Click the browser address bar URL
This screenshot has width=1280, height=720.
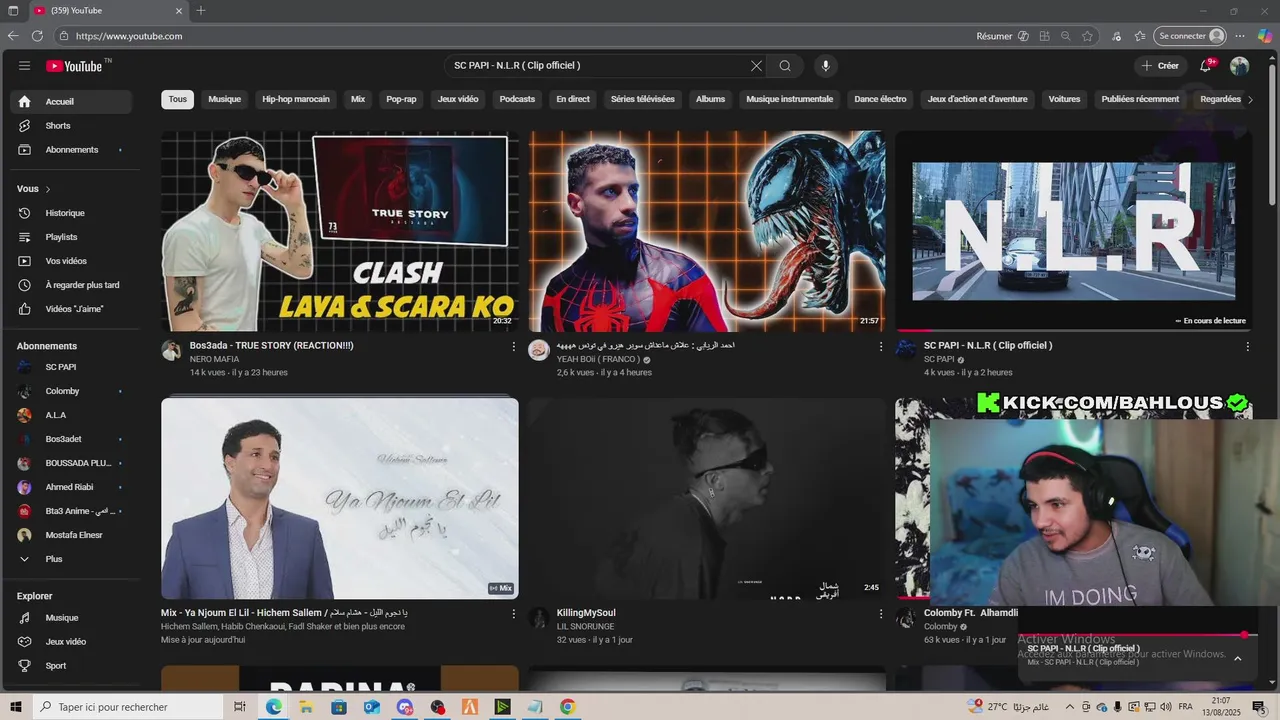point(129,36)
